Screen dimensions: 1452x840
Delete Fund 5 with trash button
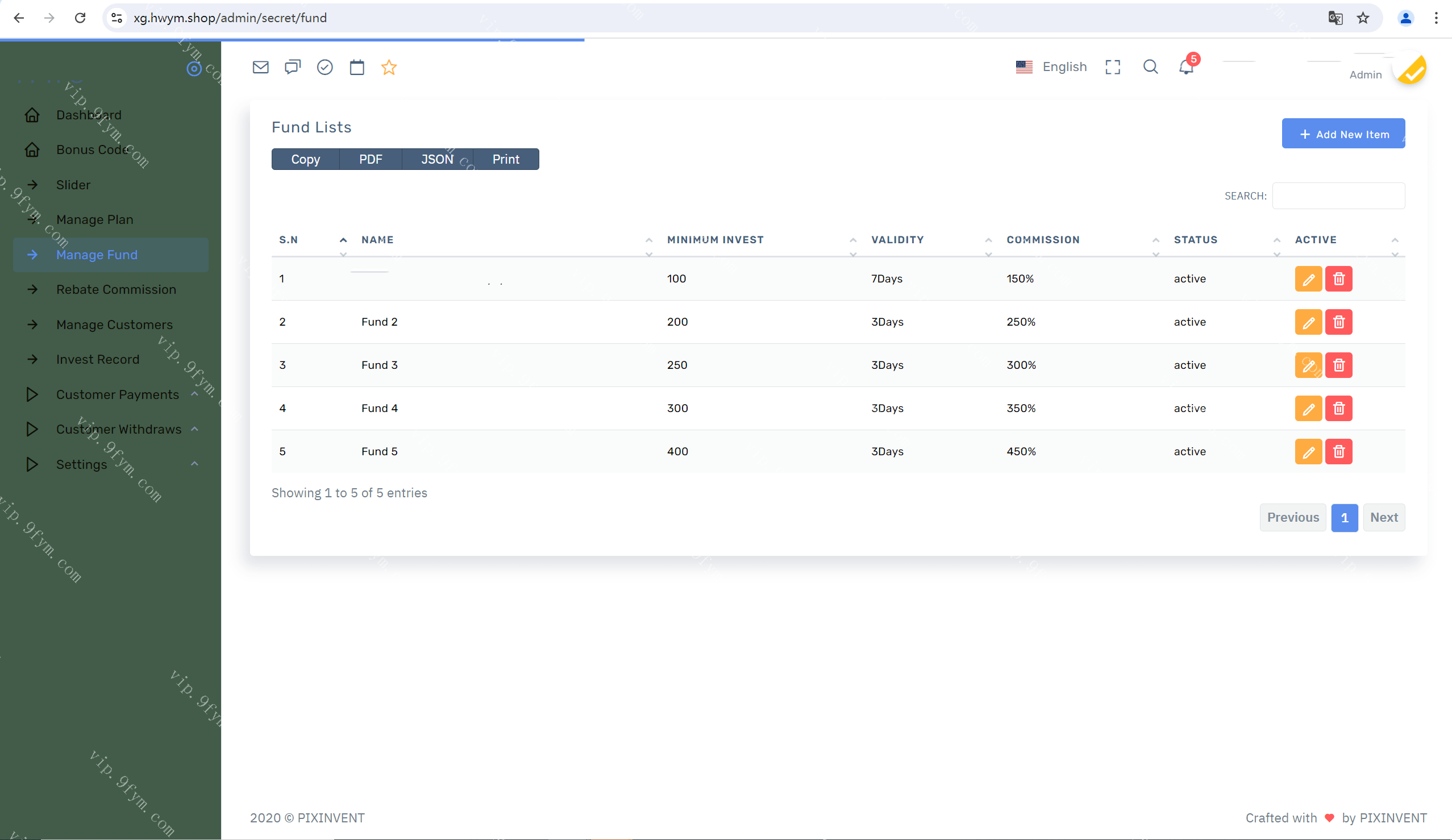coord(1338,452)
